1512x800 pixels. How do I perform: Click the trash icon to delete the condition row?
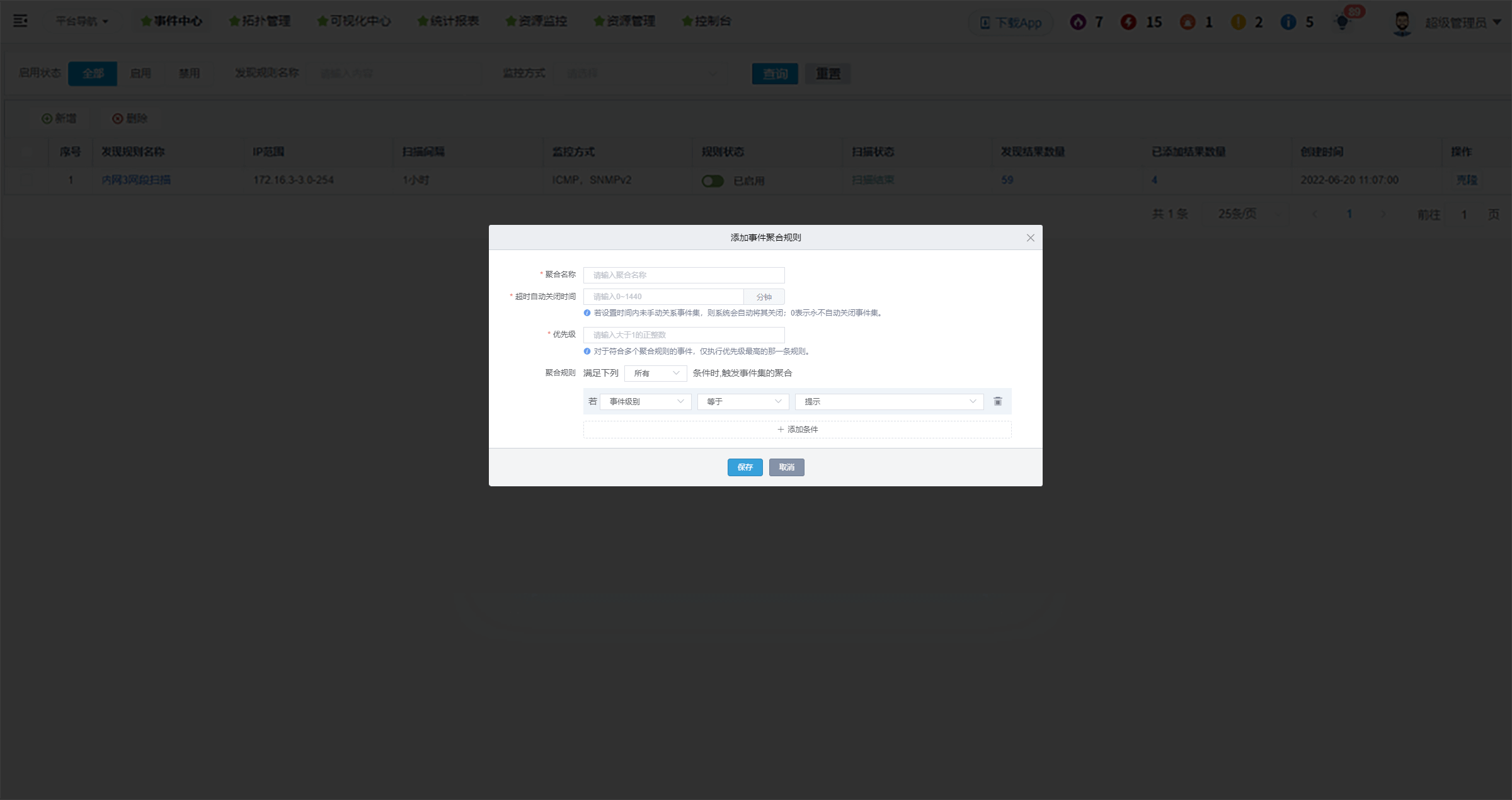998,401
